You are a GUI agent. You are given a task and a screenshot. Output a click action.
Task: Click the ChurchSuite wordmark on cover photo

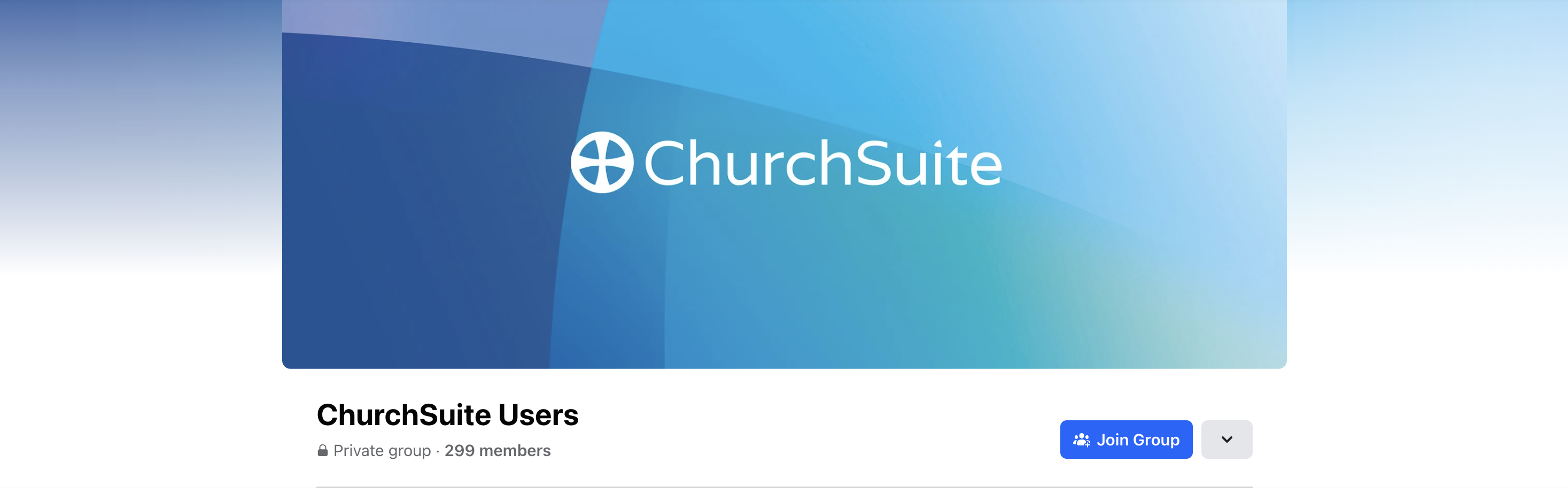(x=822, y=162)
